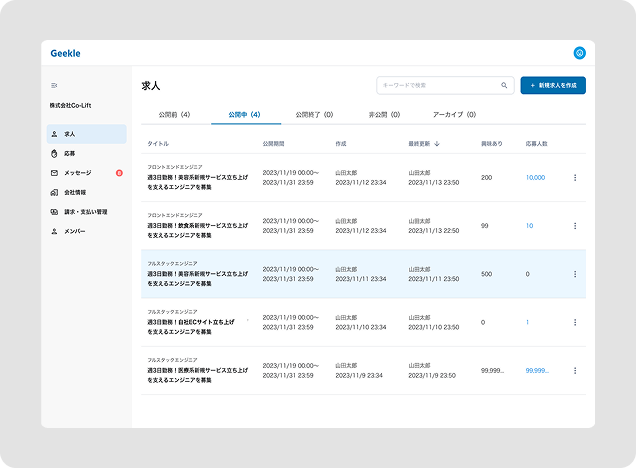Open the user profile avatar
This screenshot has width=636, height=468.
click(x=579, y=53)
